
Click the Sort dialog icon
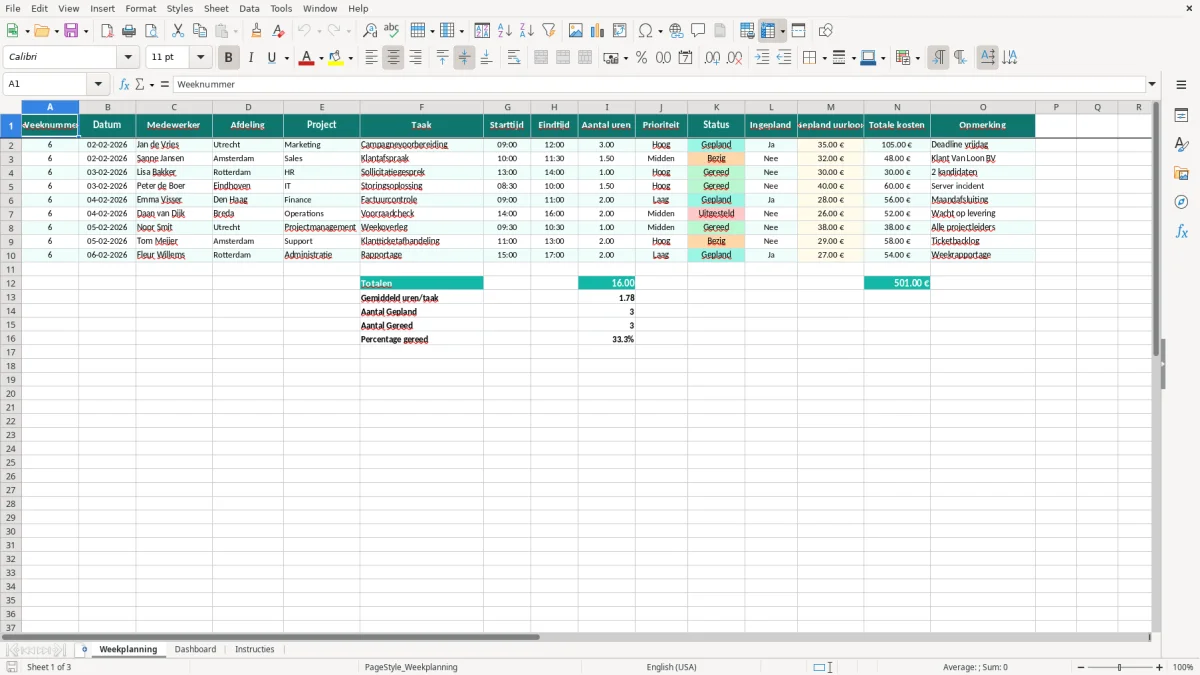click(x=482, y=31)
